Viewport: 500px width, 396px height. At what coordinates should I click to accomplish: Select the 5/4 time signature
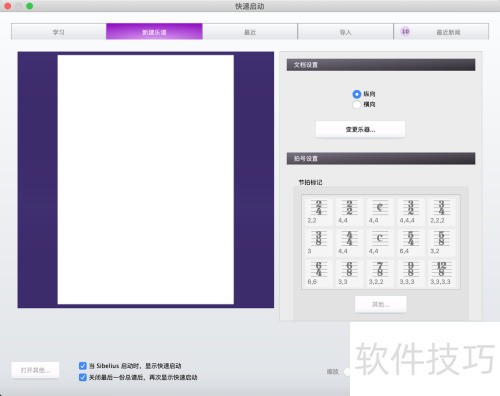click(x=410, y=242)
